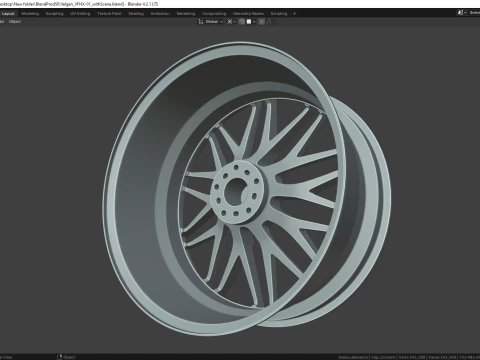Viewport: 480px width, 360px height.
Task: Open the UV Editing workspace tab
Action: click(x=80, y=14)
